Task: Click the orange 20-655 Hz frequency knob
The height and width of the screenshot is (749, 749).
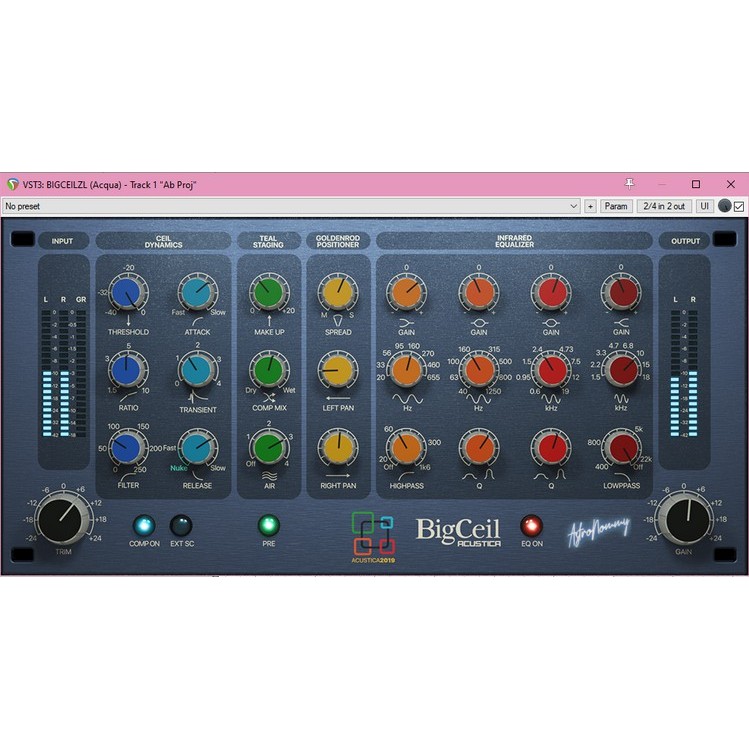Action: 407,370
